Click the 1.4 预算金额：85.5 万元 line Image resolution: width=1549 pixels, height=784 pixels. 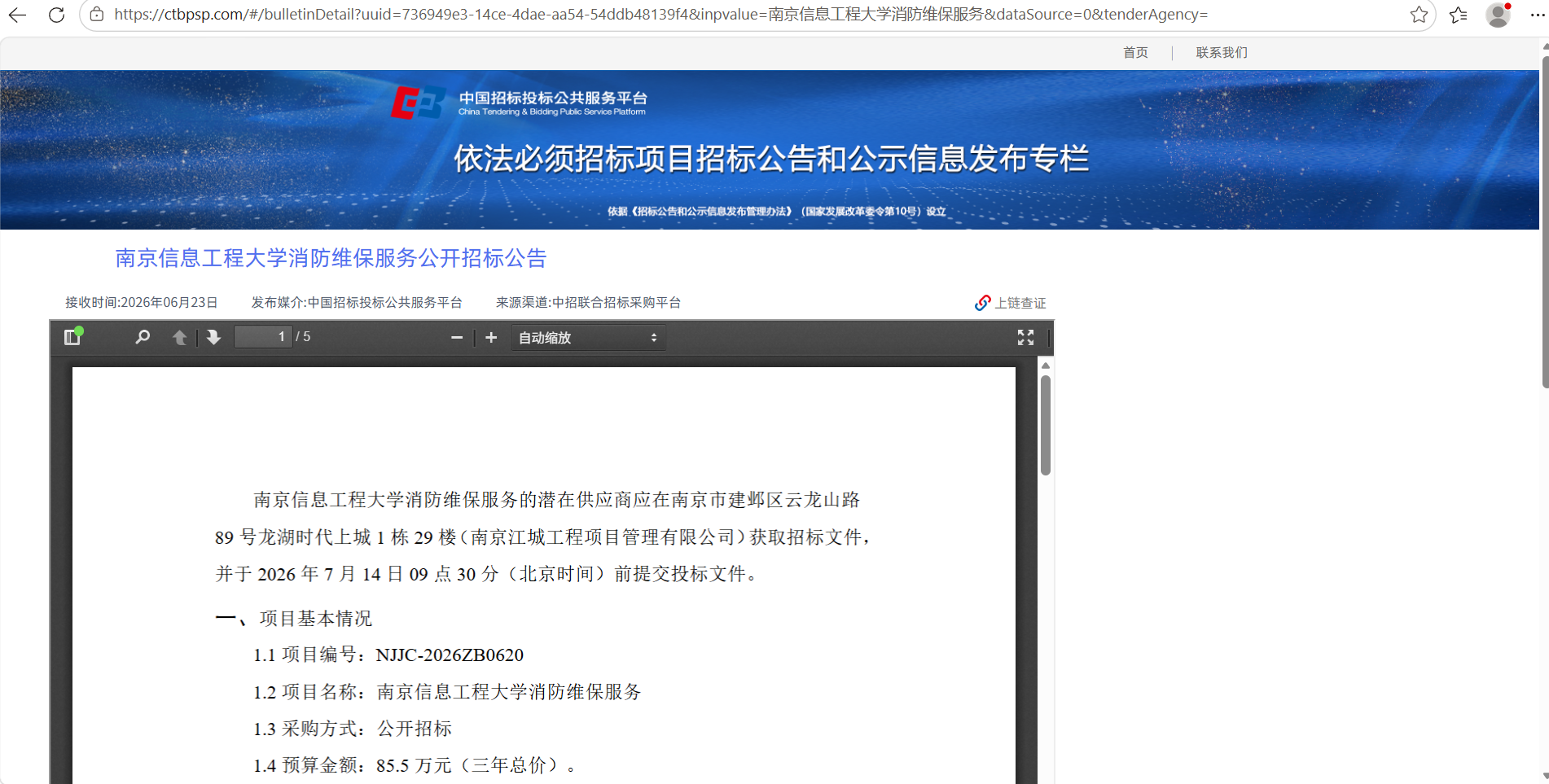point(415,765)
